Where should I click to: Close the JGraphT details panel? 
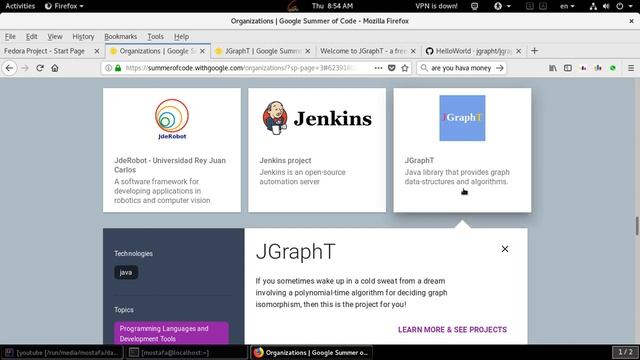coord(505,249)
